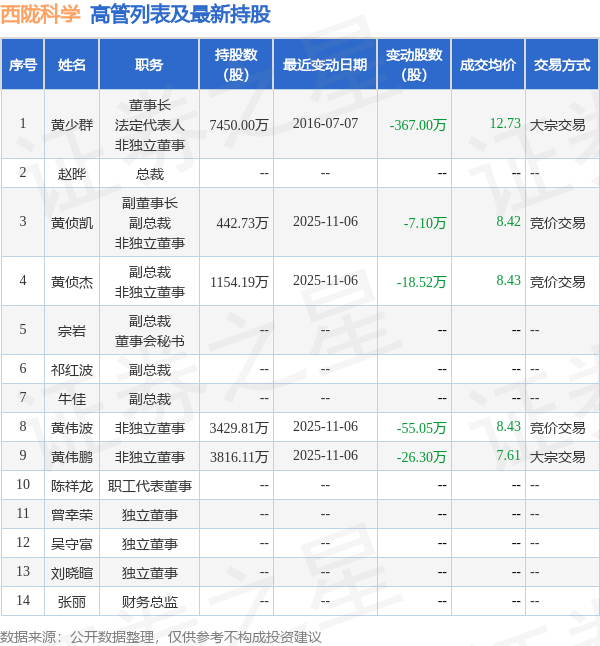Select the name 黄侦杰
The image size is (600, 646).
click(x=72, y=282)
